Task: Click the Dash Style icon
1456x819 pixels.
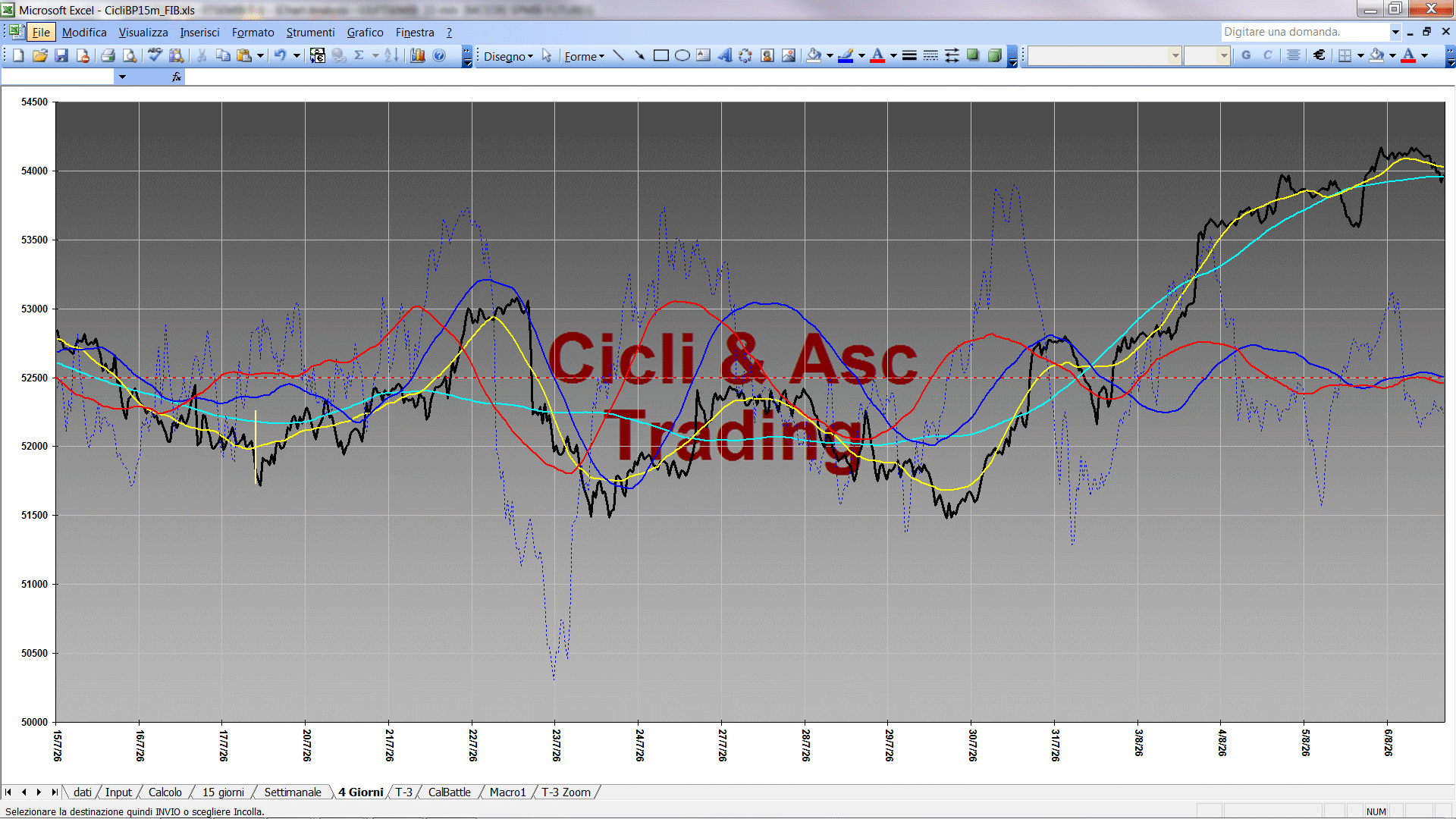Action: click(x=930, y=55)
